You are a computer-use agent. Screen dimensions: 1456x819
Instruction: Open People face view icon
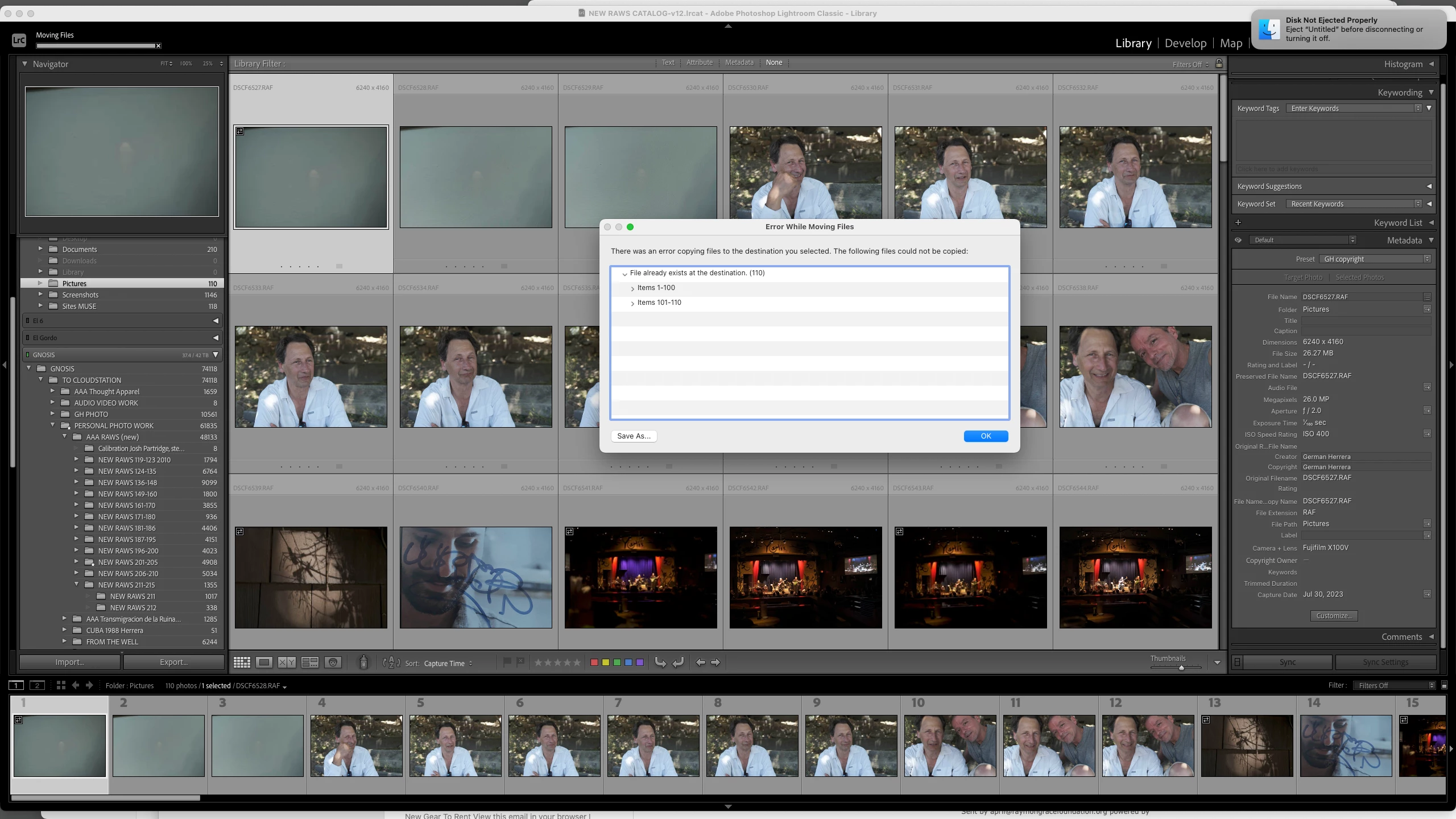tap(333, 662)
